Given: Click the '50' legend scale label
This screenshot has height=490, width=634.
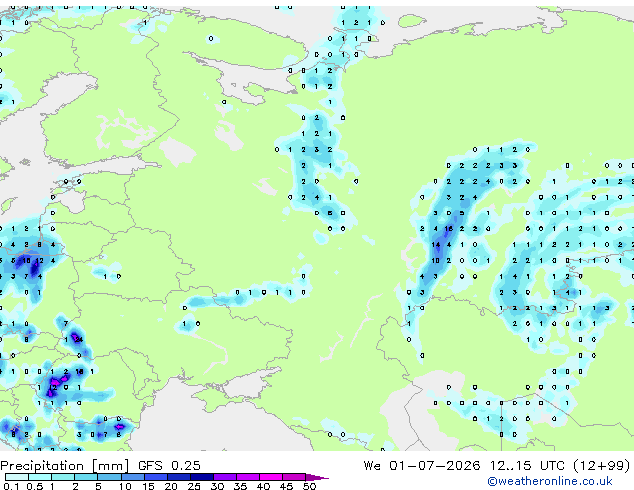Looking at the screenshot, I should (x=309, y=486).
